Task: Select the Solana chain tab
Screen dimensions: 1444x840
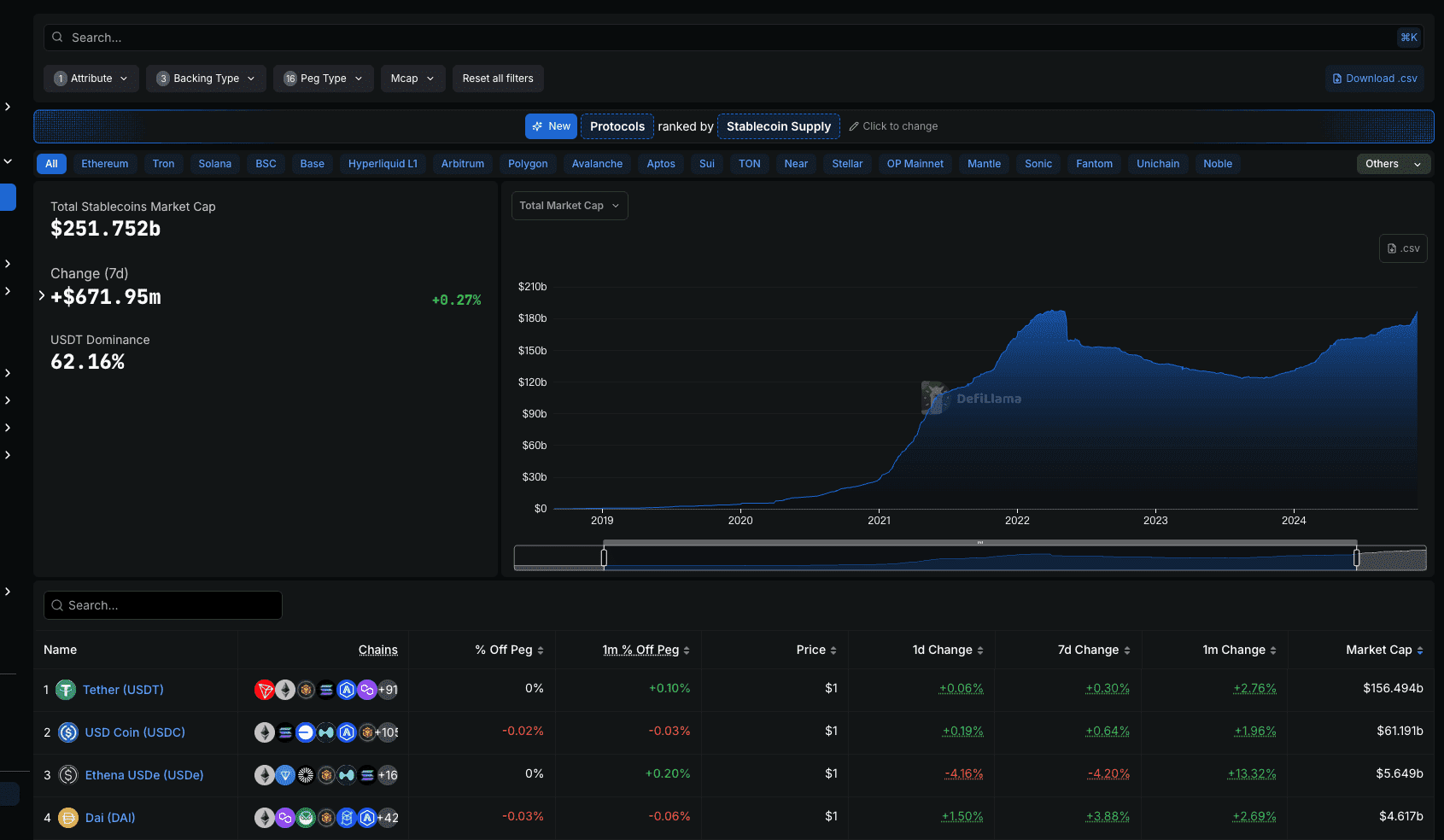Action: [215, 164]
